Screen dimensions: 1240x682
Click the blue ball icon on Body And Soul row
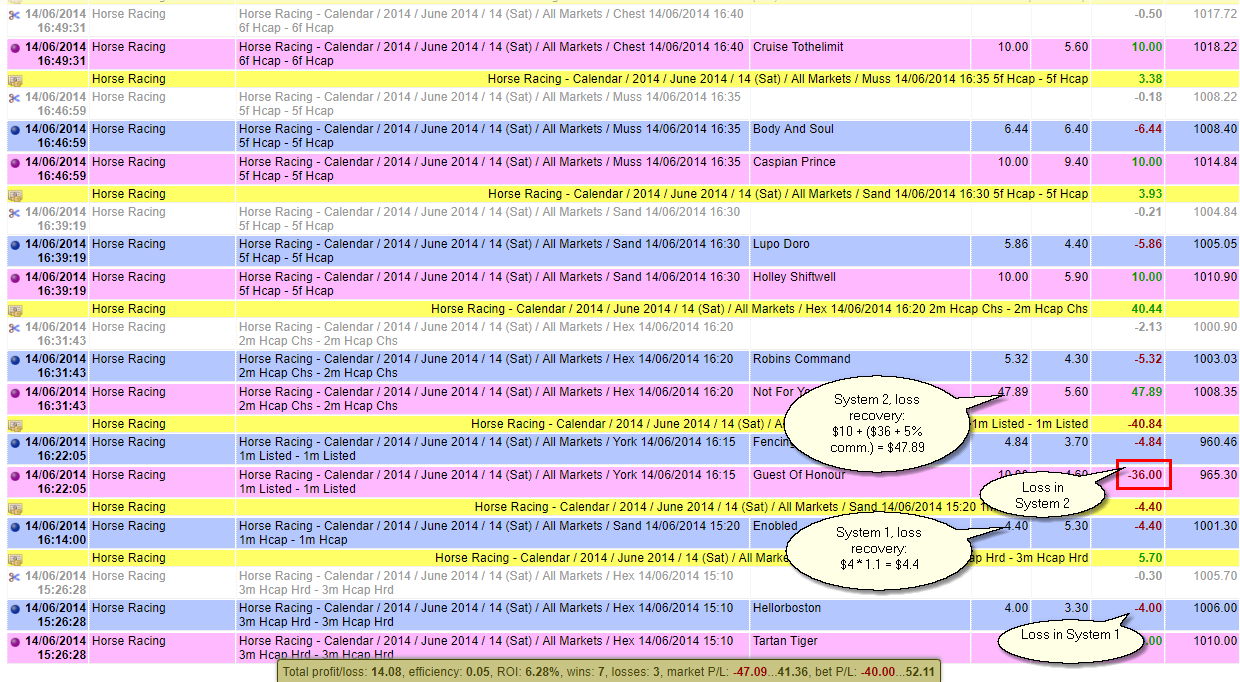pyautogui.click(x=14, y=129)
